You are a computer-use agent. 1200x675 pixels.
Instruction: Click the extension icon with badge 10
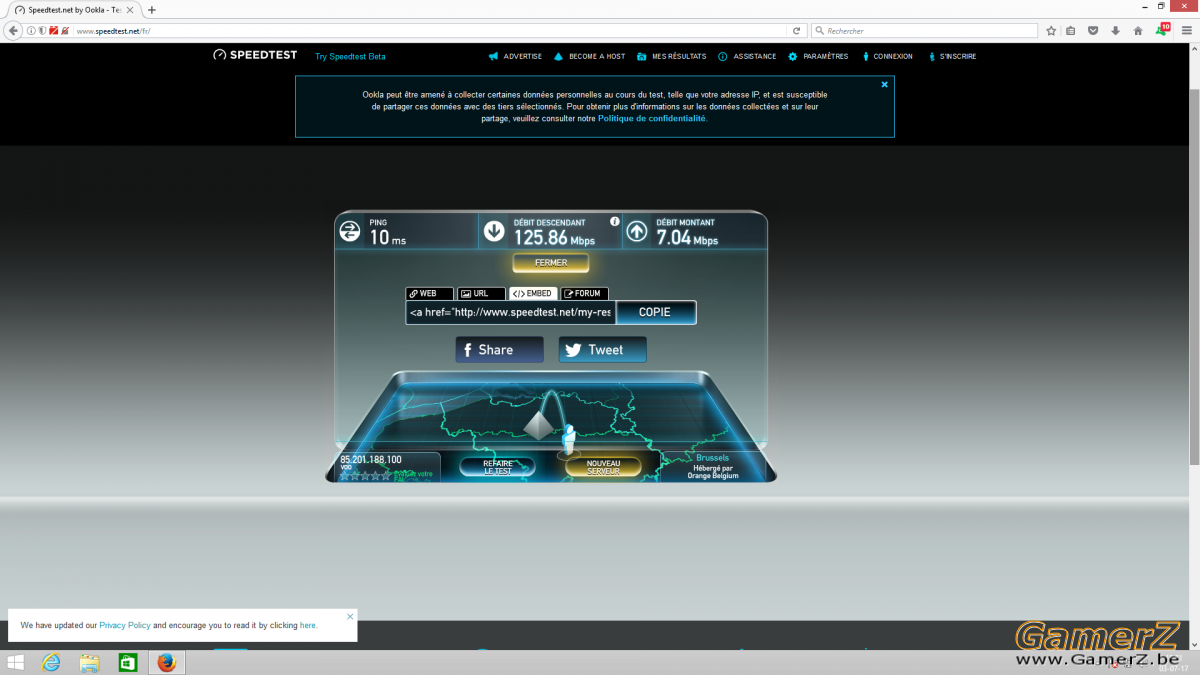coord(1162,30)
